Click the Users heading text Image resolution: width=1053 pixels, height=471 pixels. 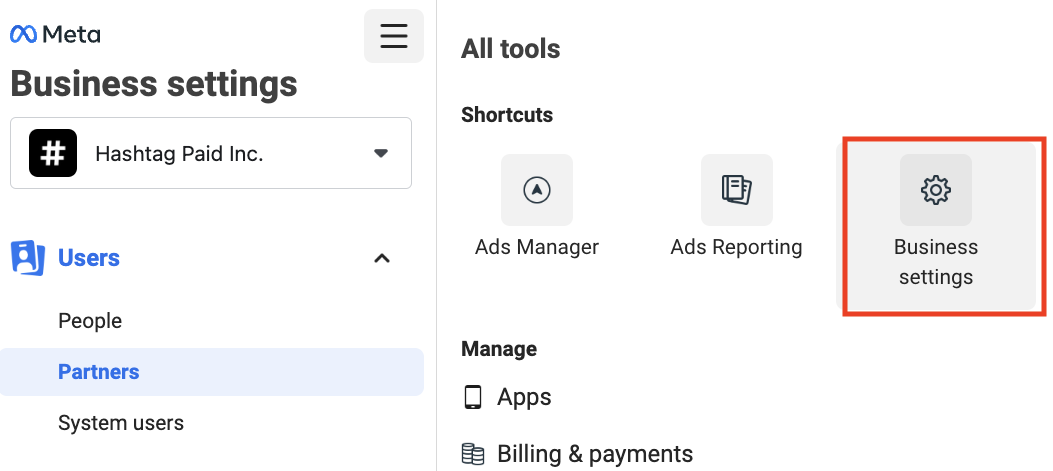point(89,258)
